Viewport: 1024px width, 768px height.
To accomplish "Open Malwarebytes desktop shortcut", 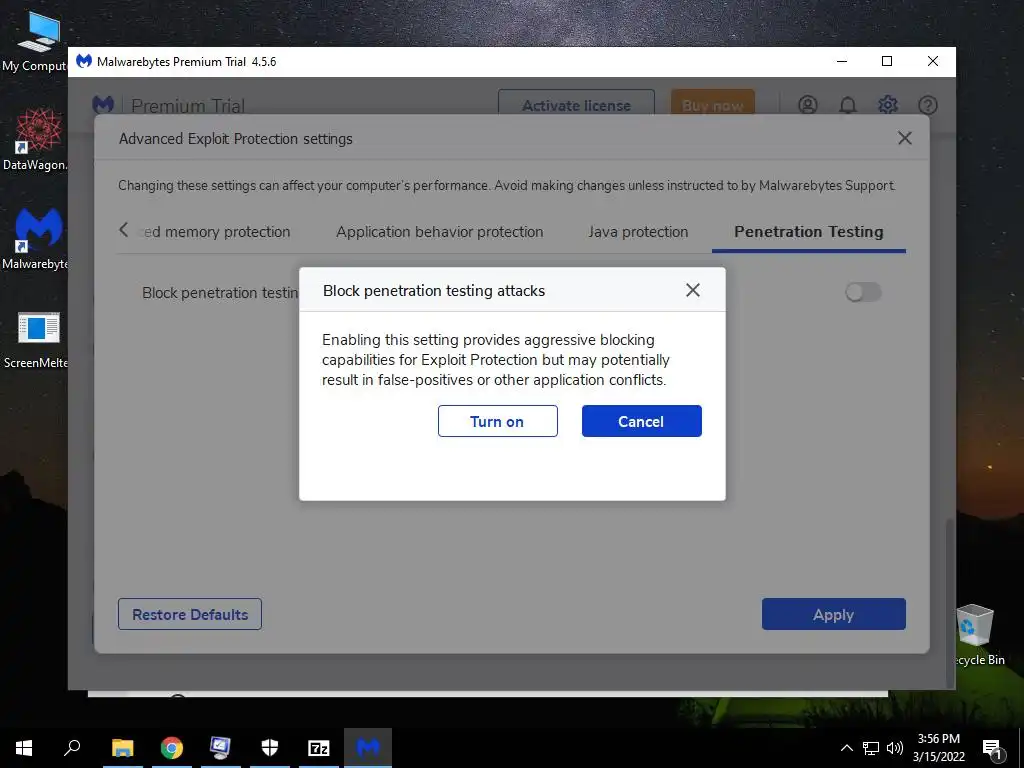I will [x=36, y=238].
